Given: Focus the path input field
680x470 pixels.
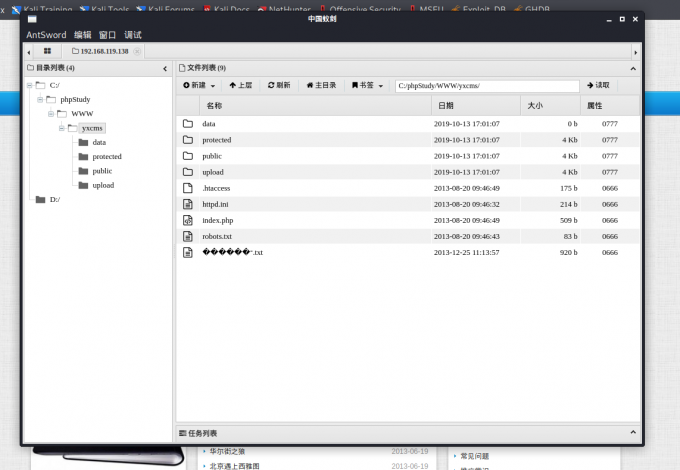Looking at the screenshot, I should (487, 86).
